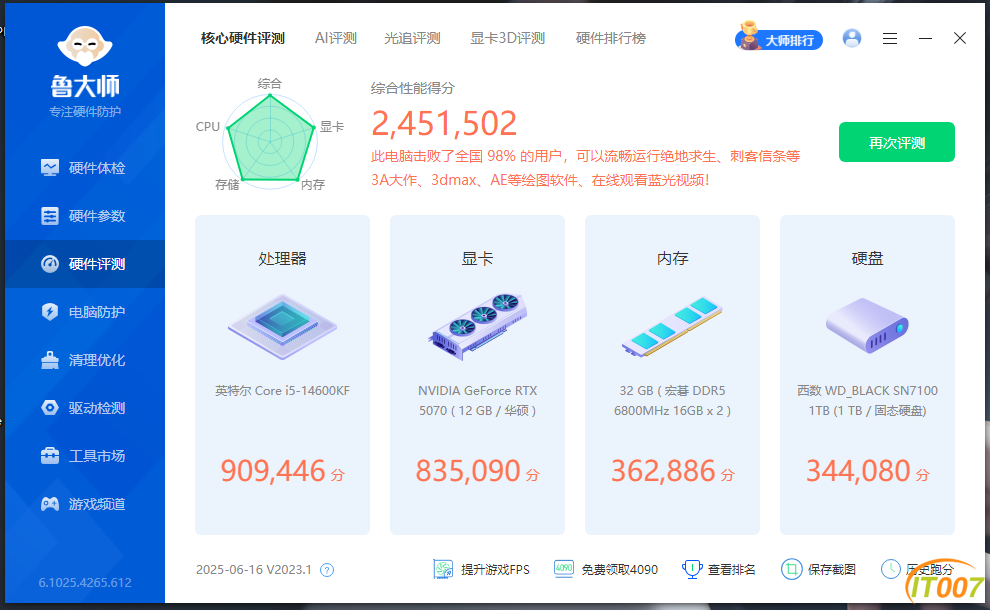Close the 鲁大师 window

(960, 39)
